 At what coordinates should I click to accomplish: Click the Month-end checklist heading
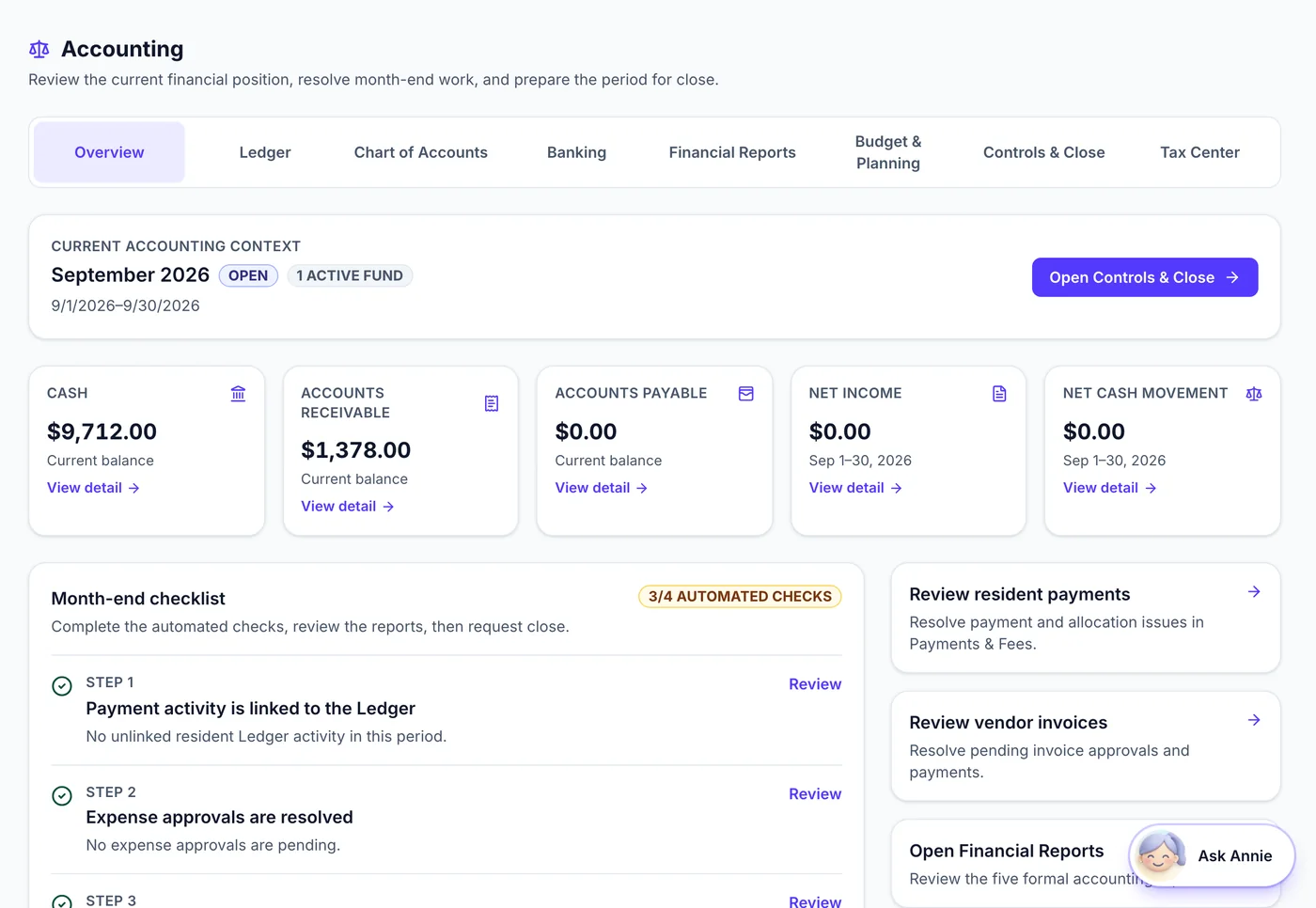pyautogui.click(x=138, y=599)
